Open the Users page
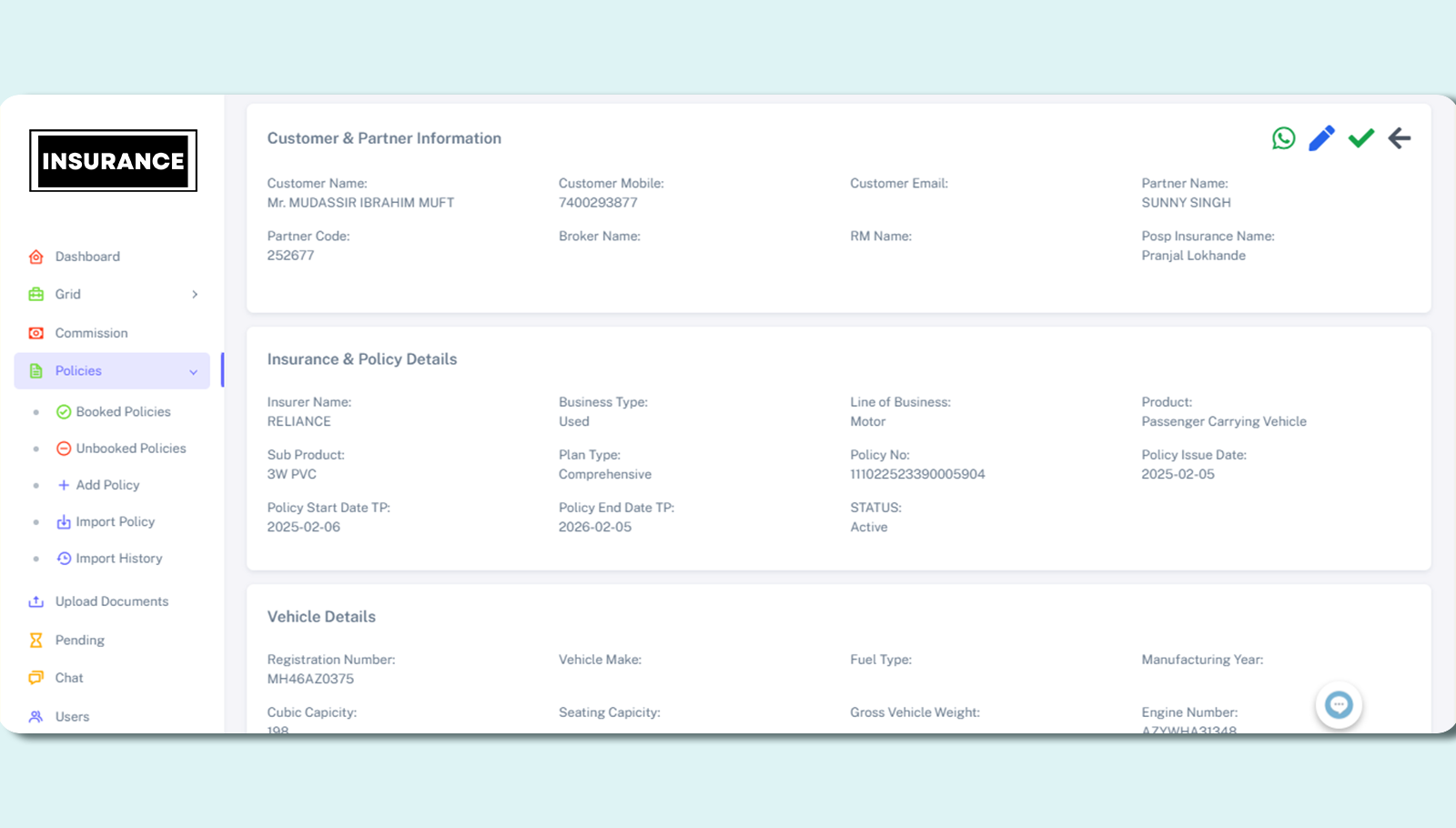Viewport: 1456px width, 828px height. click(x=72, y=717)
